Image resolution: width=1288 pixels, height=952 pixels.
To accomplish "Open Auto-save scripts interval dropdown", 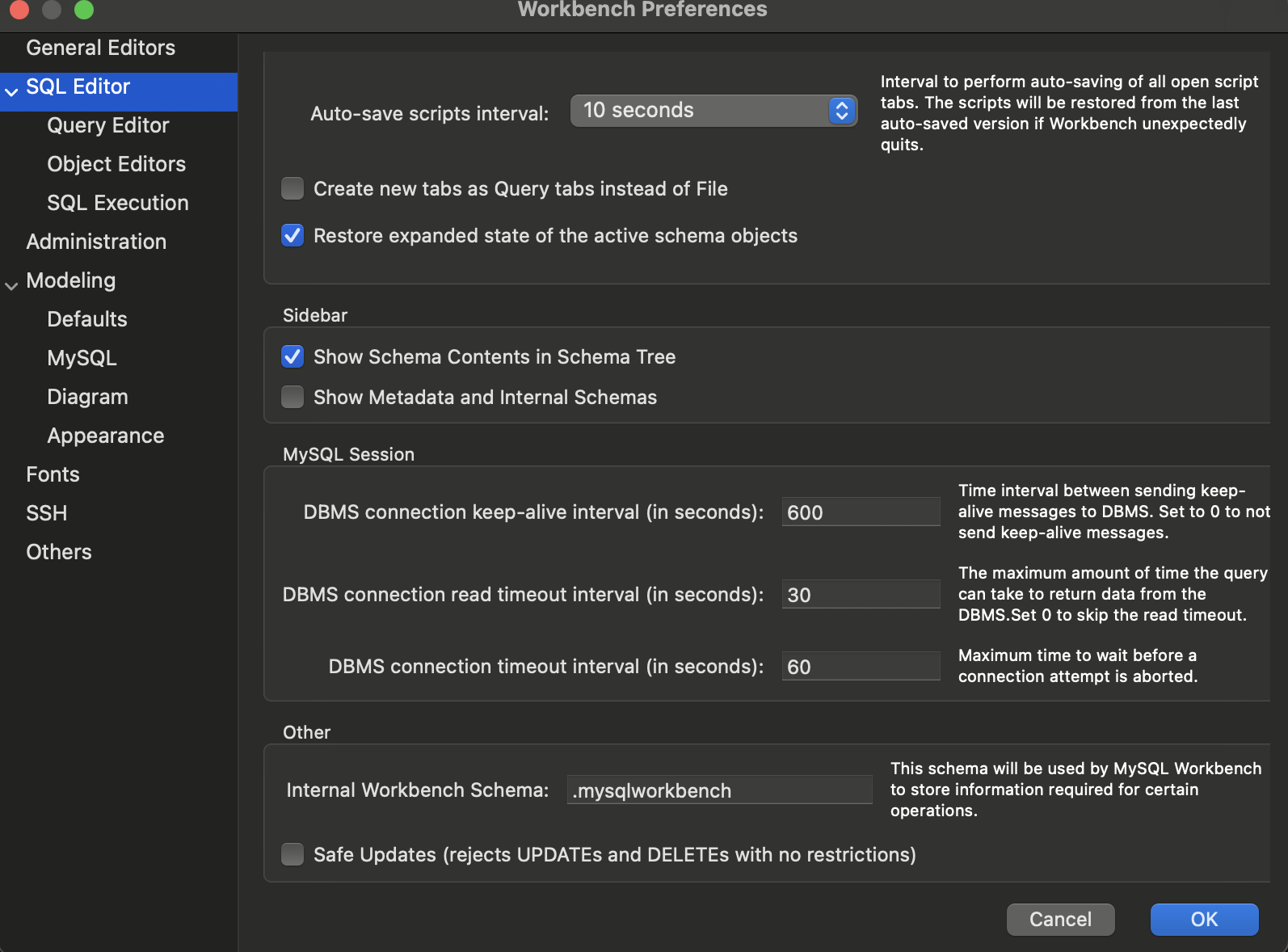I will [x=713, y=111].
